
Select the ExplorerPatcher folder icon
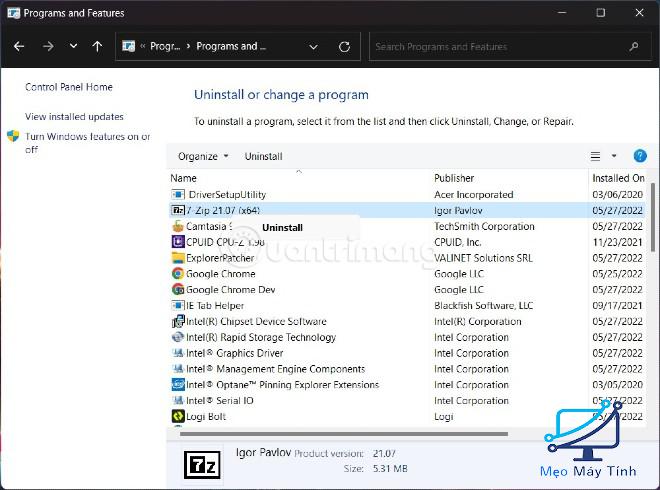178,258
